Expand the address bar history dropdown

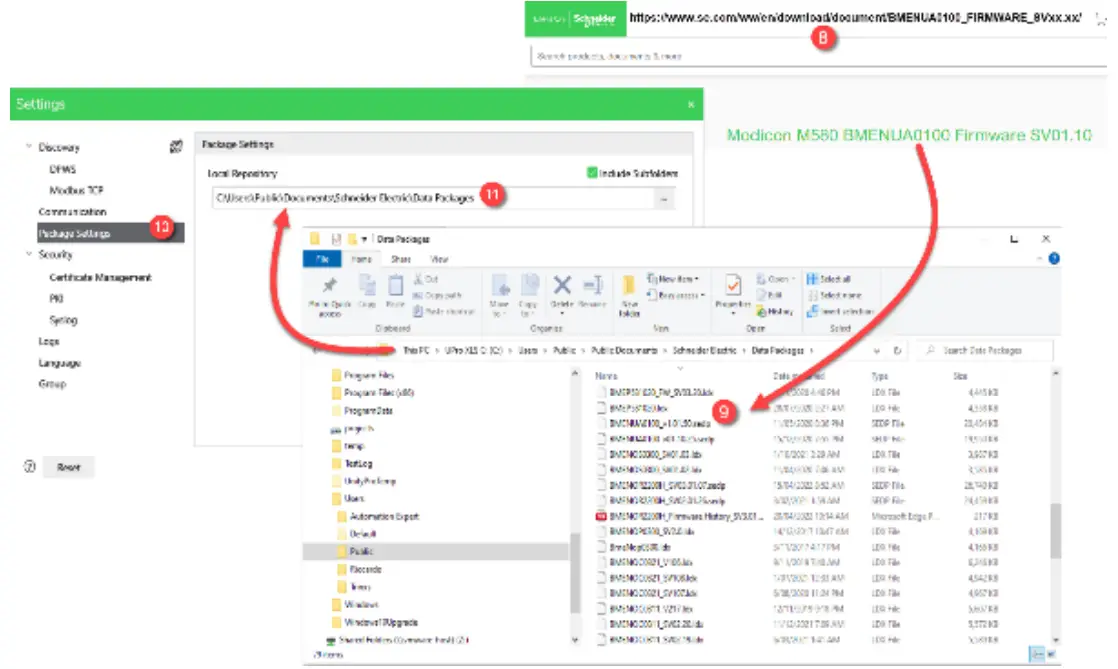(876, 350)
